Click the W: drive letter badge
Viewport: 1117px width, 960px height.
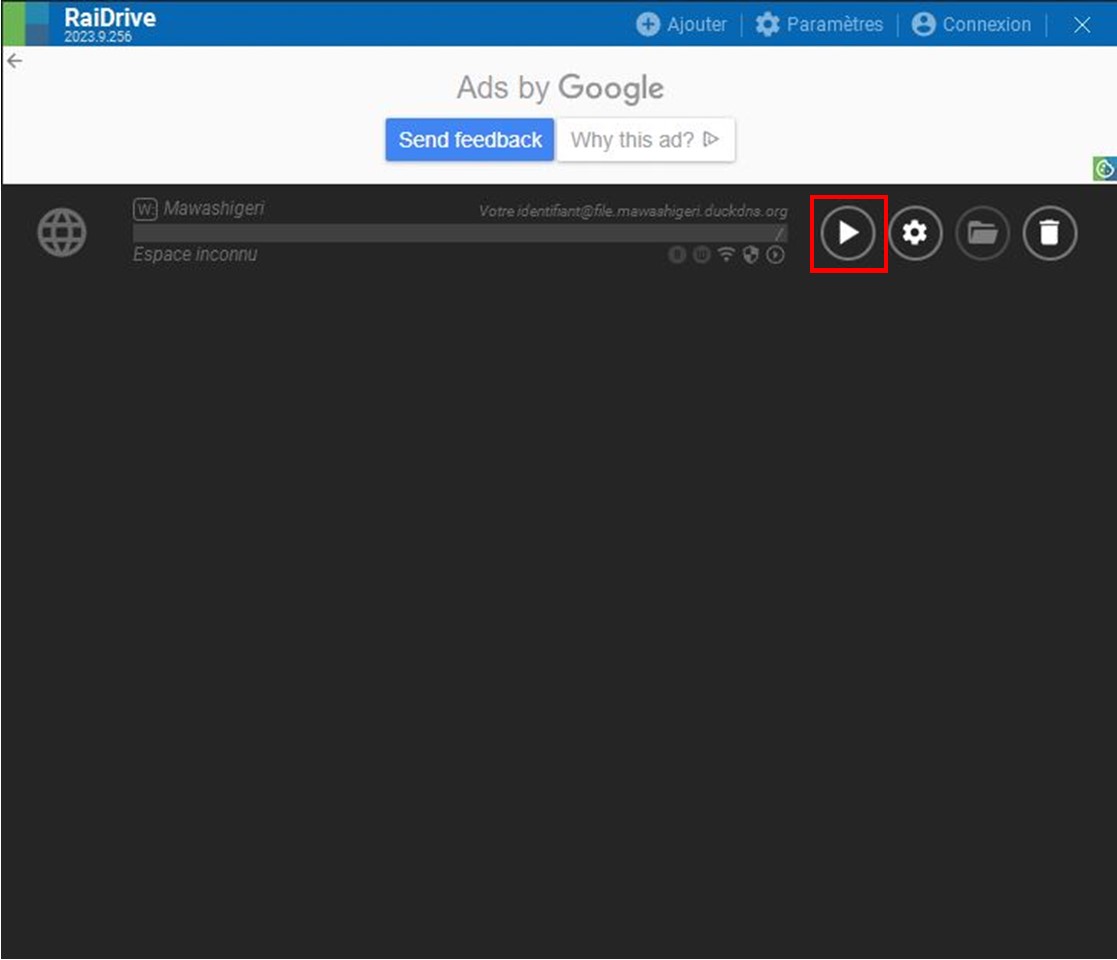pos(145,209)
